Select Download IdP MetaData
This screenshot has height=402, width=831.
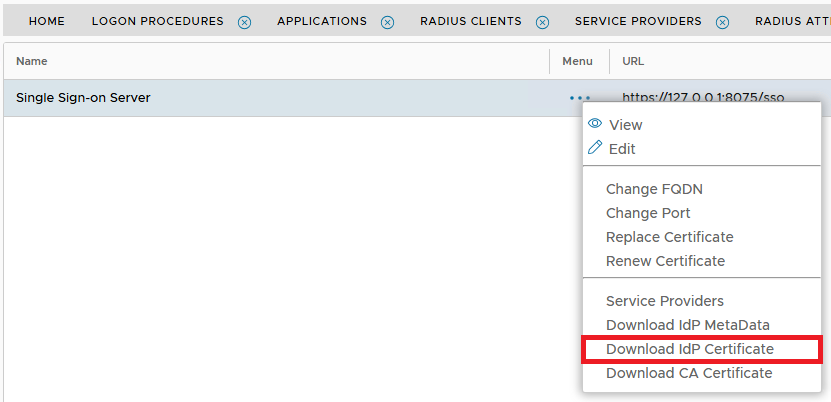(x=688, y=325)
